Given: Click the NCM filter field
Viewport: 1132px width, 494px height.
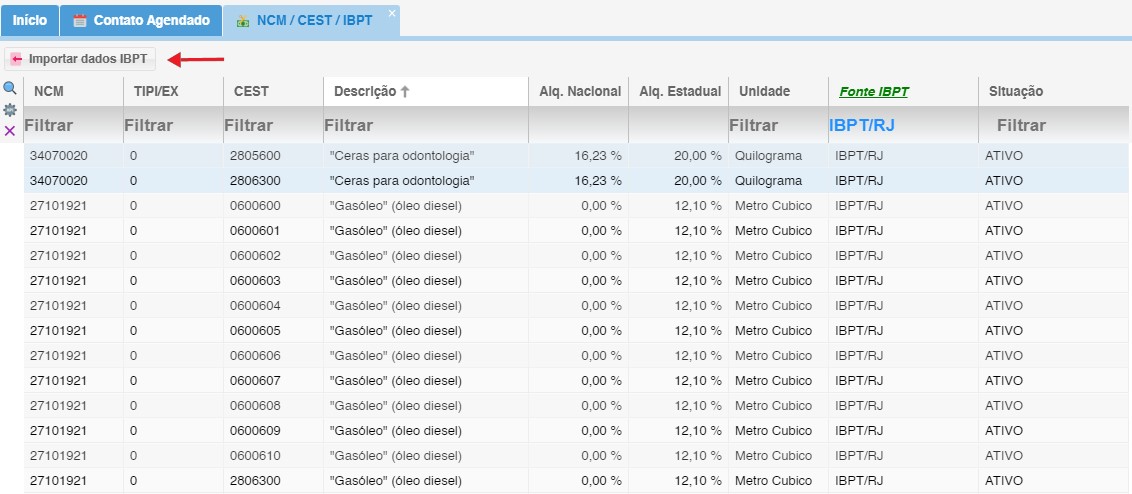Looking at the screenshot, I should tap(73, 125).
